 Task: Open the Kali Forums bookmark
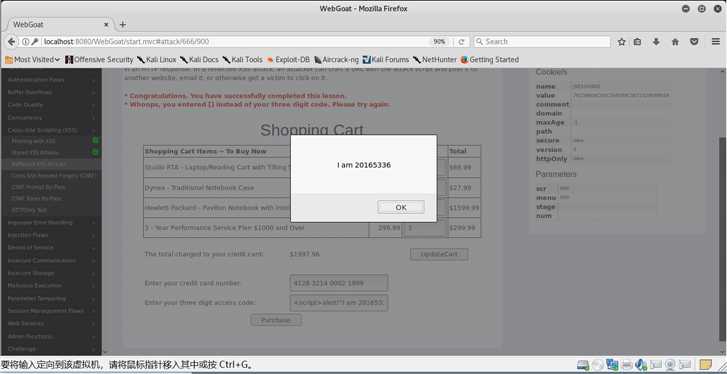386,60
